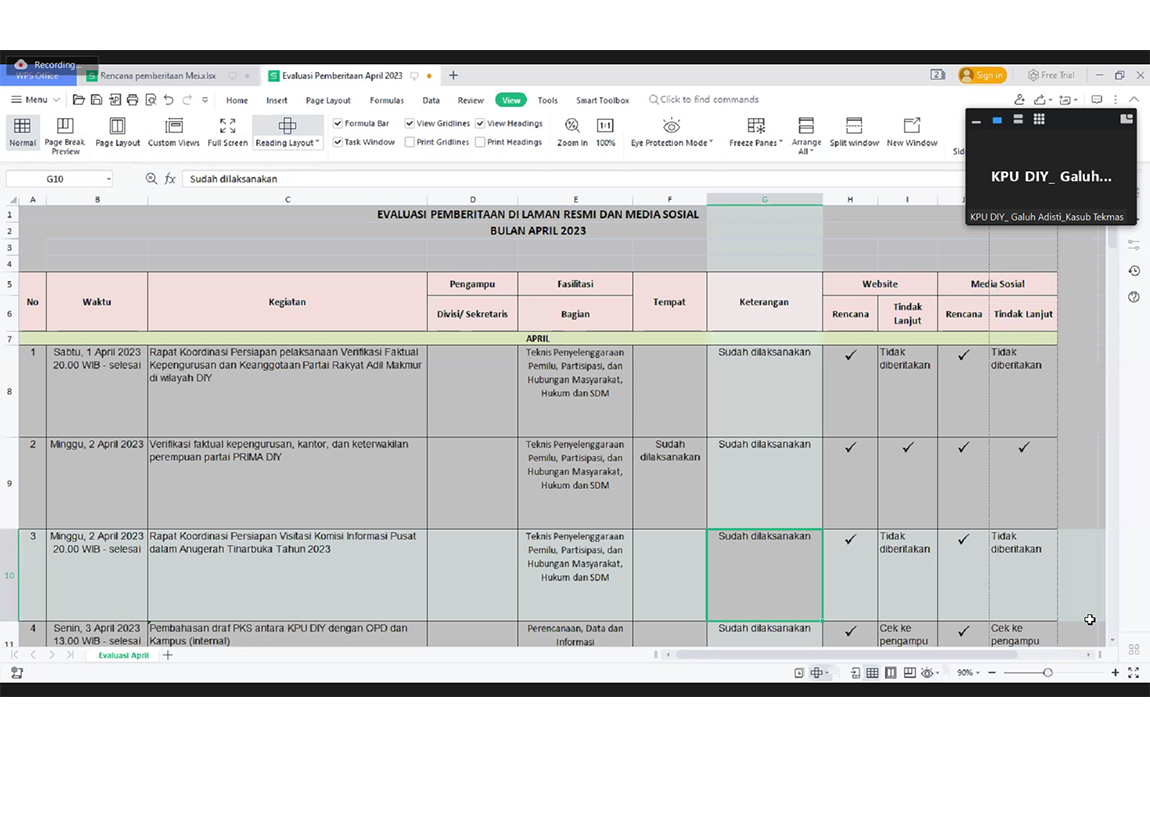Image resolution: width=1150 pixels, height=817 pixels.
Task: Open the Formulas ribbon tab
Action: click(386, 100)
